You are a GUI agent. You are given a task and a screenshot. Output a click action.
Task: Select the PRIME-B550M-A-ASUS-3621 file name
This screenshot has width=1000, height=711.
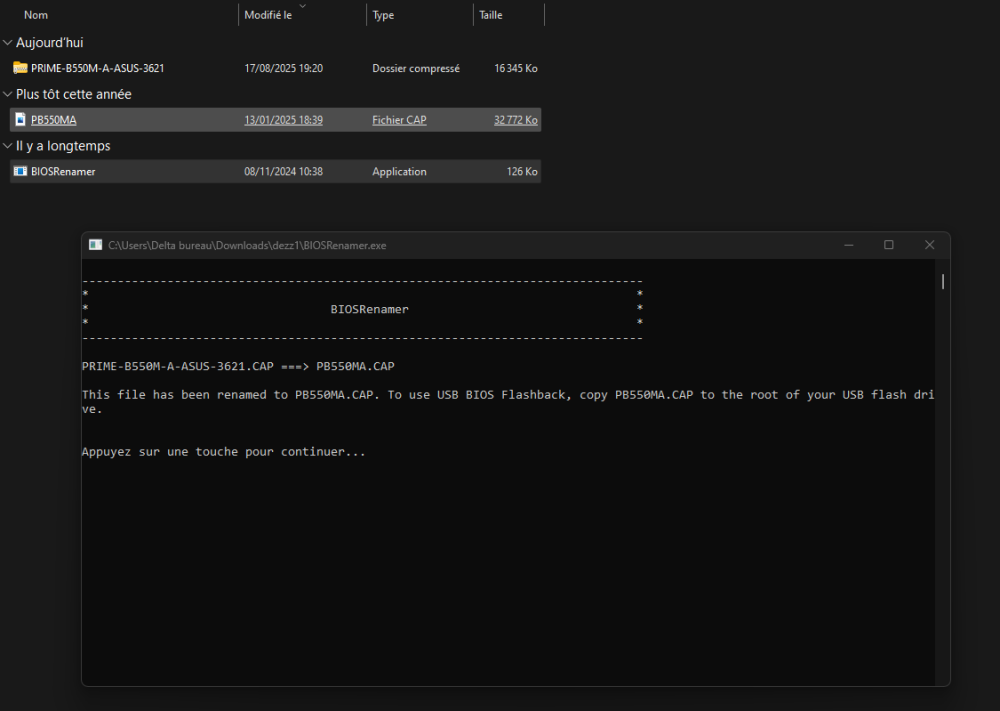click(x=97, y=68)
